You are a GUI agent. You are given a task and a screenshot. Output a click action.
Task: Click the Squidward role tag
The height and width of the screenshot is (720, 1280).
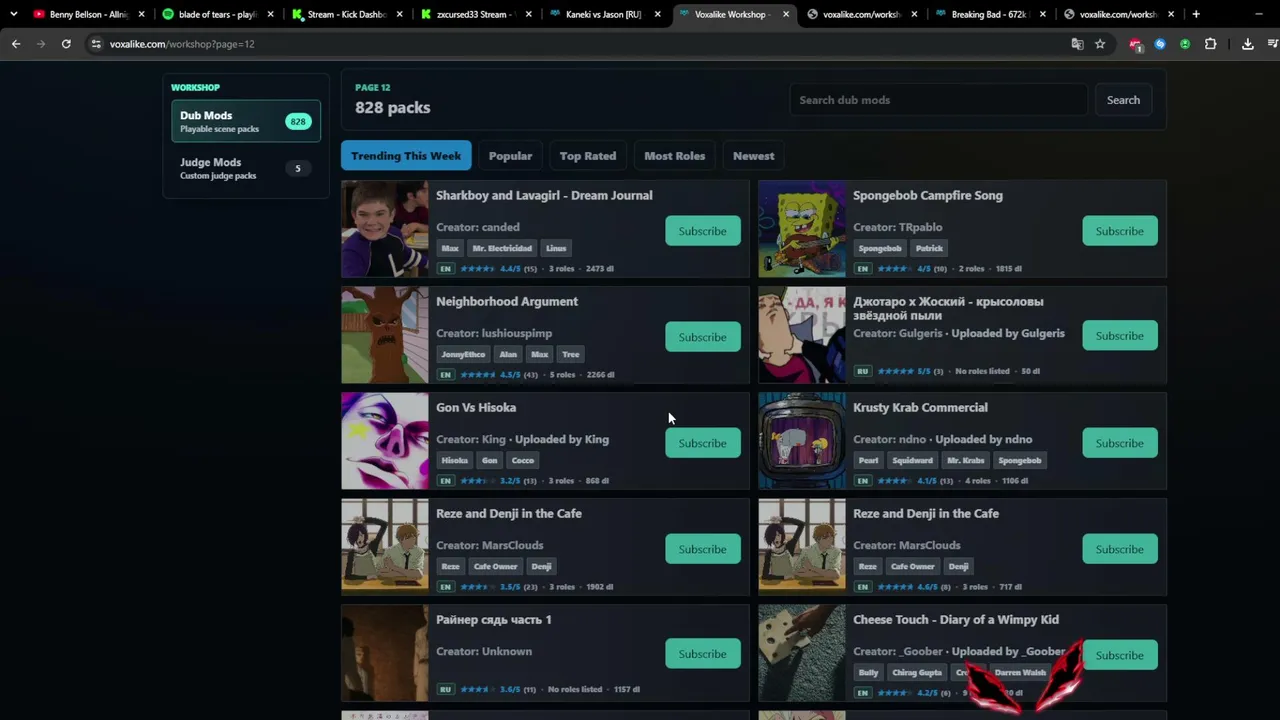[912, 460]
